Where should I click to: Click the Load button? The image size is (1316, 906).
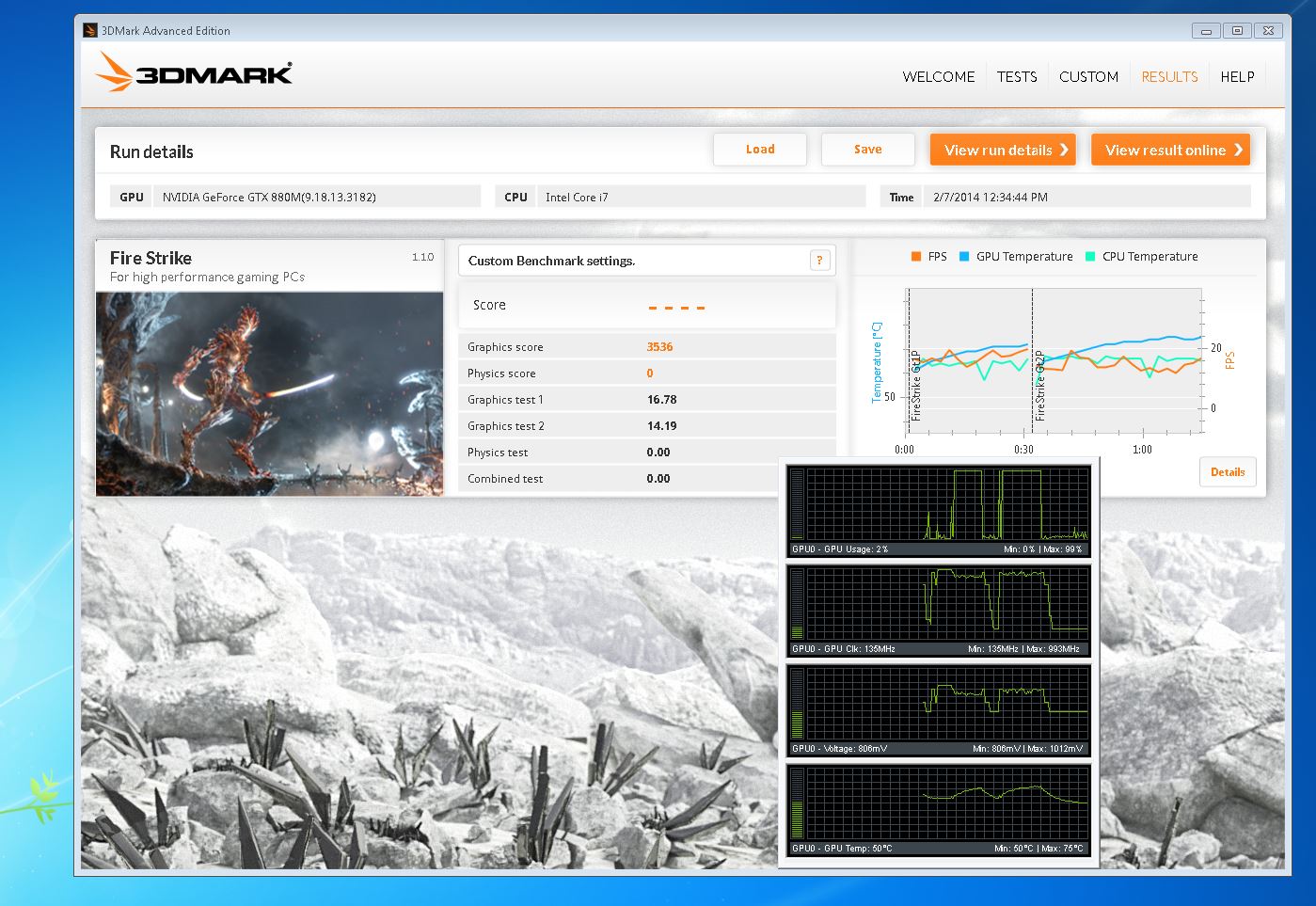tap(760, 150)
